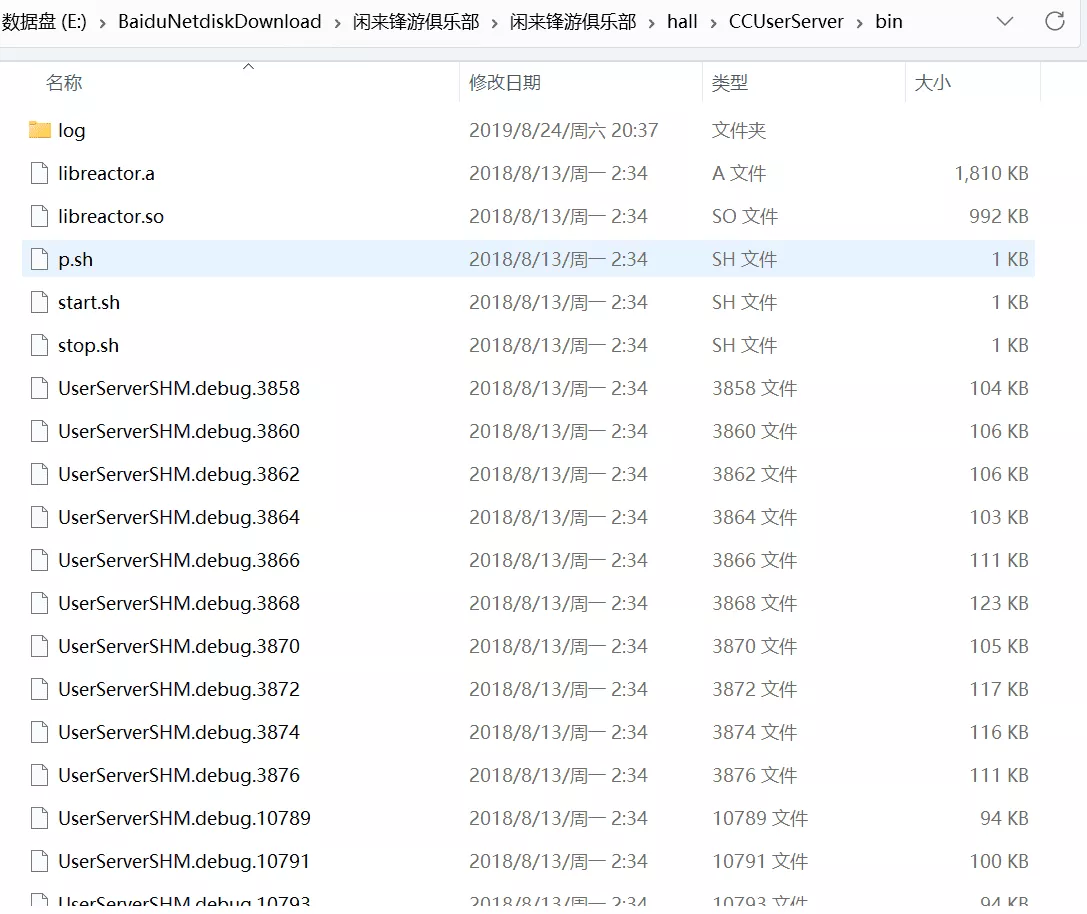This screenshot has width=1087, height=914.
Task: Click the sort arrow above the 名称 column
Action: pyautogui.click(x=248, y=66)
